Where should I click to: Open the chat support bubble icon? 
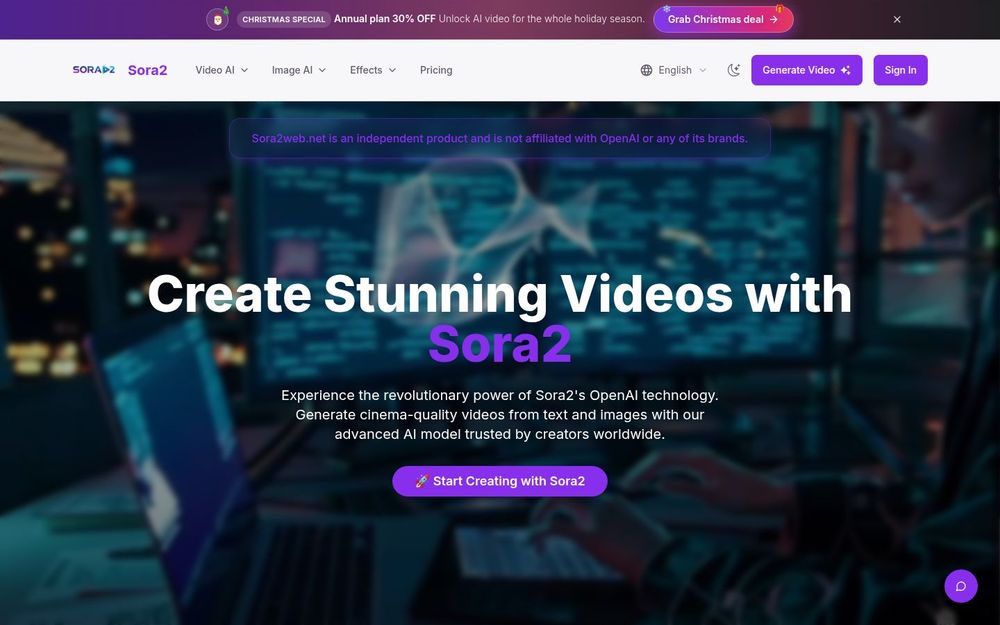tap(960, 586)
